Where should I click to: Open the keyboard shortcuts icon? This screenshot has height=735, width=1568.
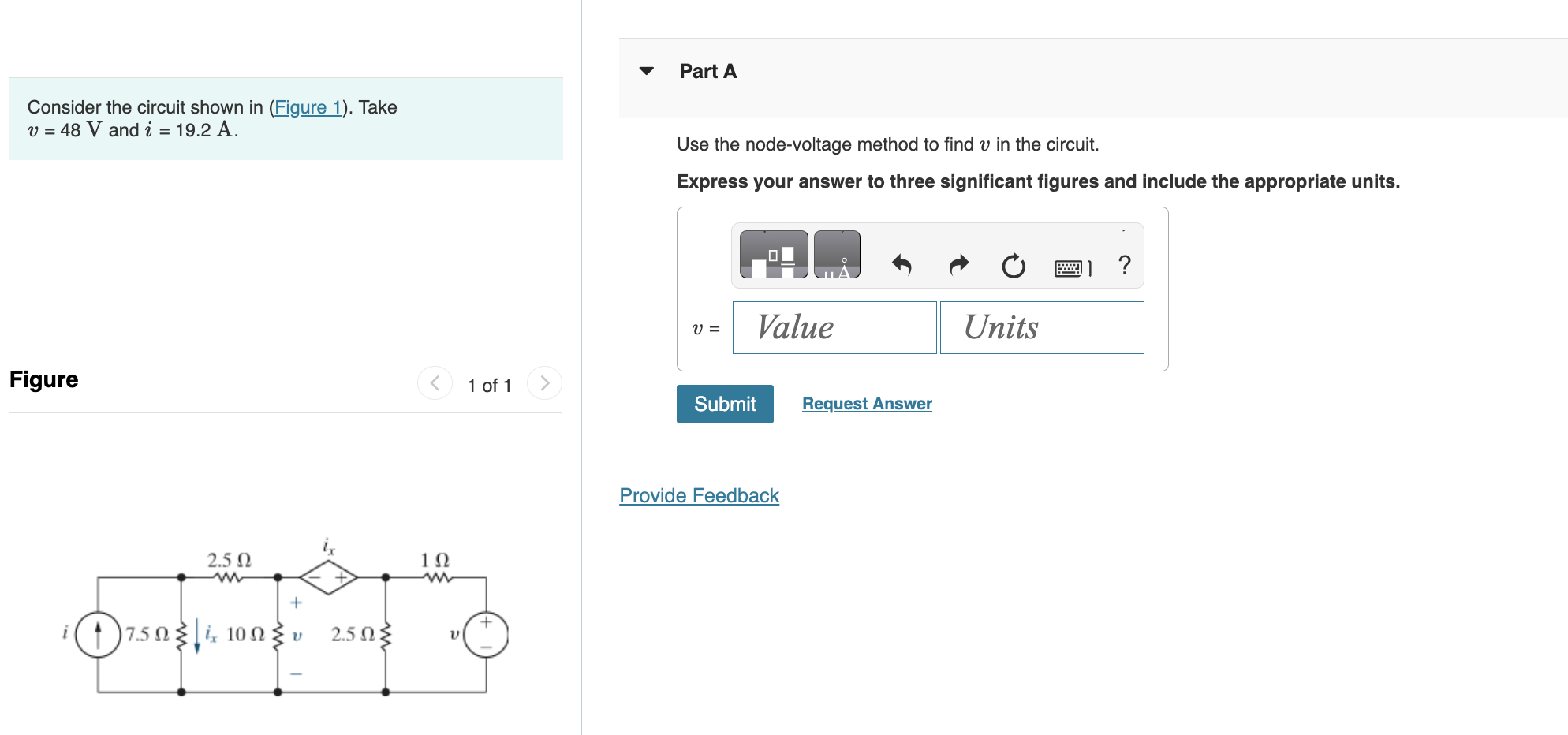tap(1070, 267)
